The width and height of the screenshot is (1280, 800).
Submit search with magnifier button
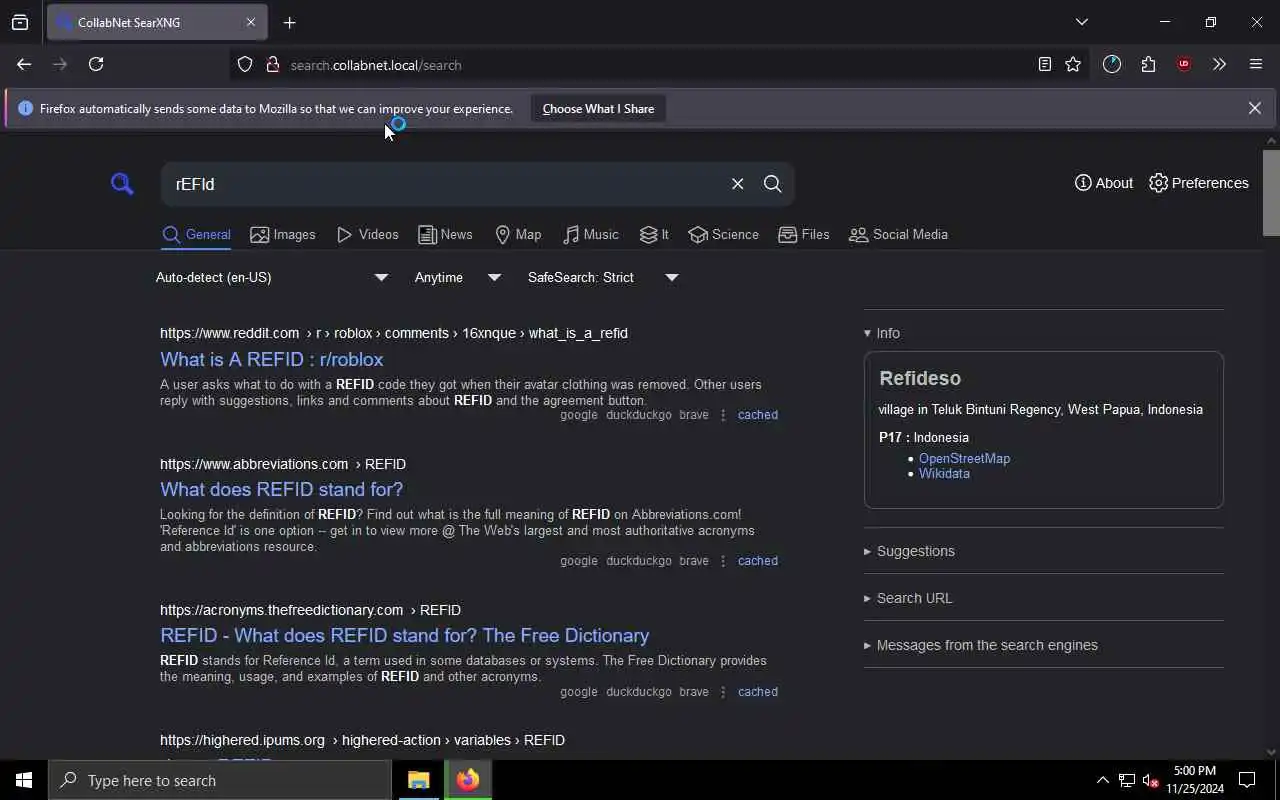(x=772, y=184)
